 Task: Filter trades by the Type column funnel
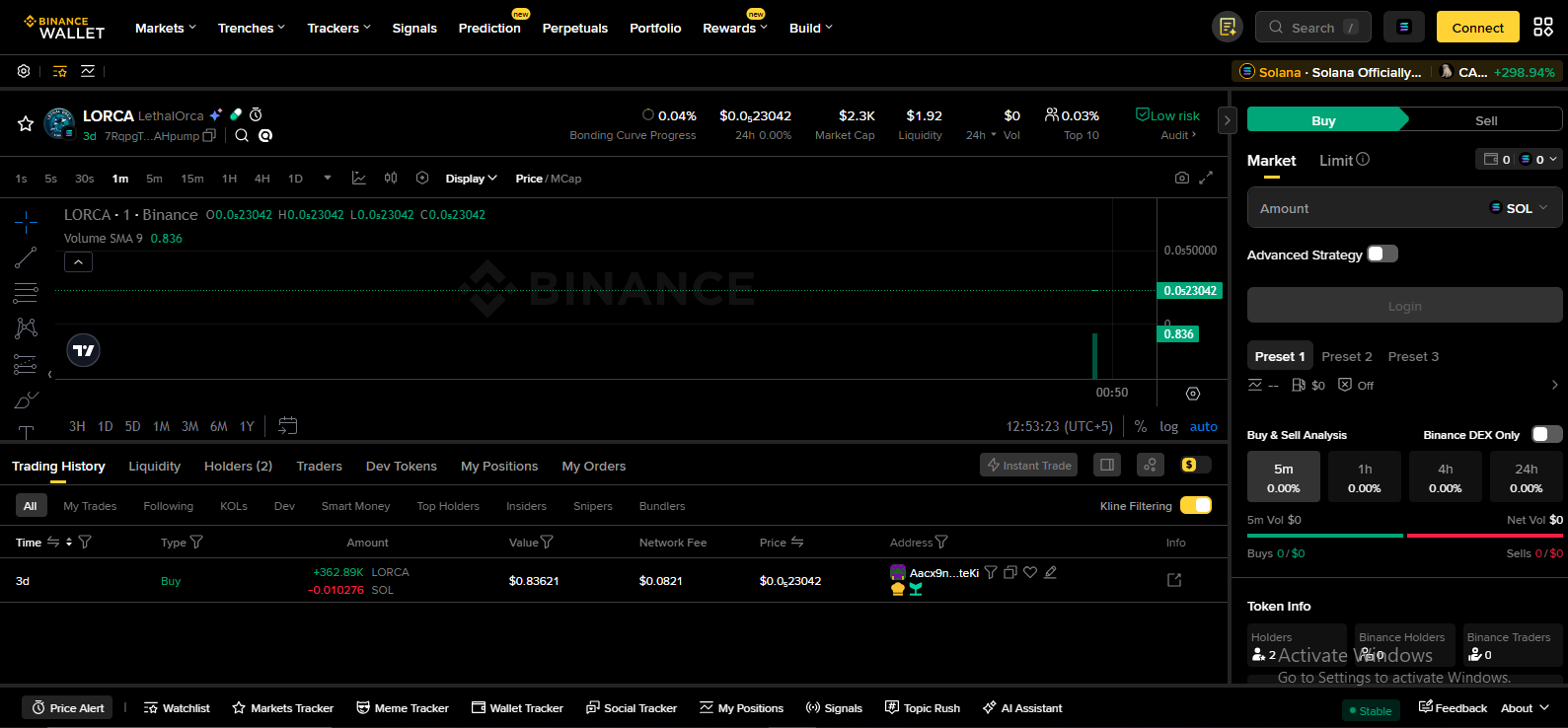coord(196,542)
